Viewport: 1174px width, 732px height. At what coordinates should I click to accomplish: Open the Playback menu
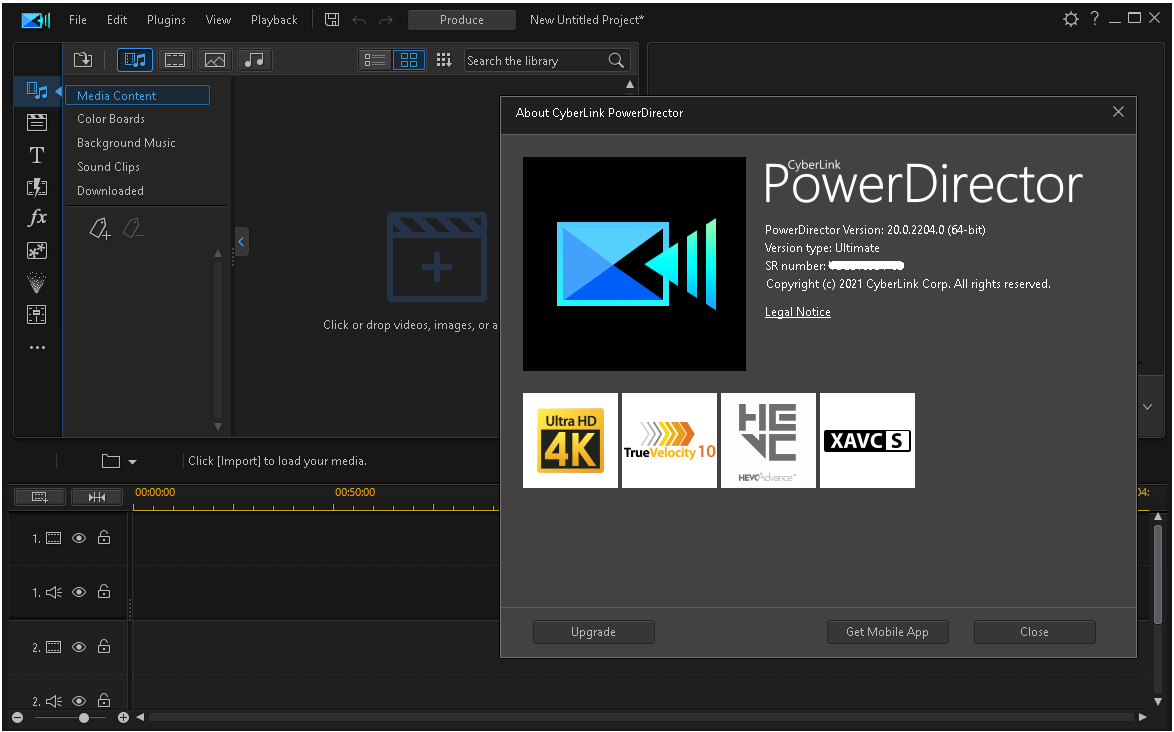pyautogui.click(x=274, y=20)
